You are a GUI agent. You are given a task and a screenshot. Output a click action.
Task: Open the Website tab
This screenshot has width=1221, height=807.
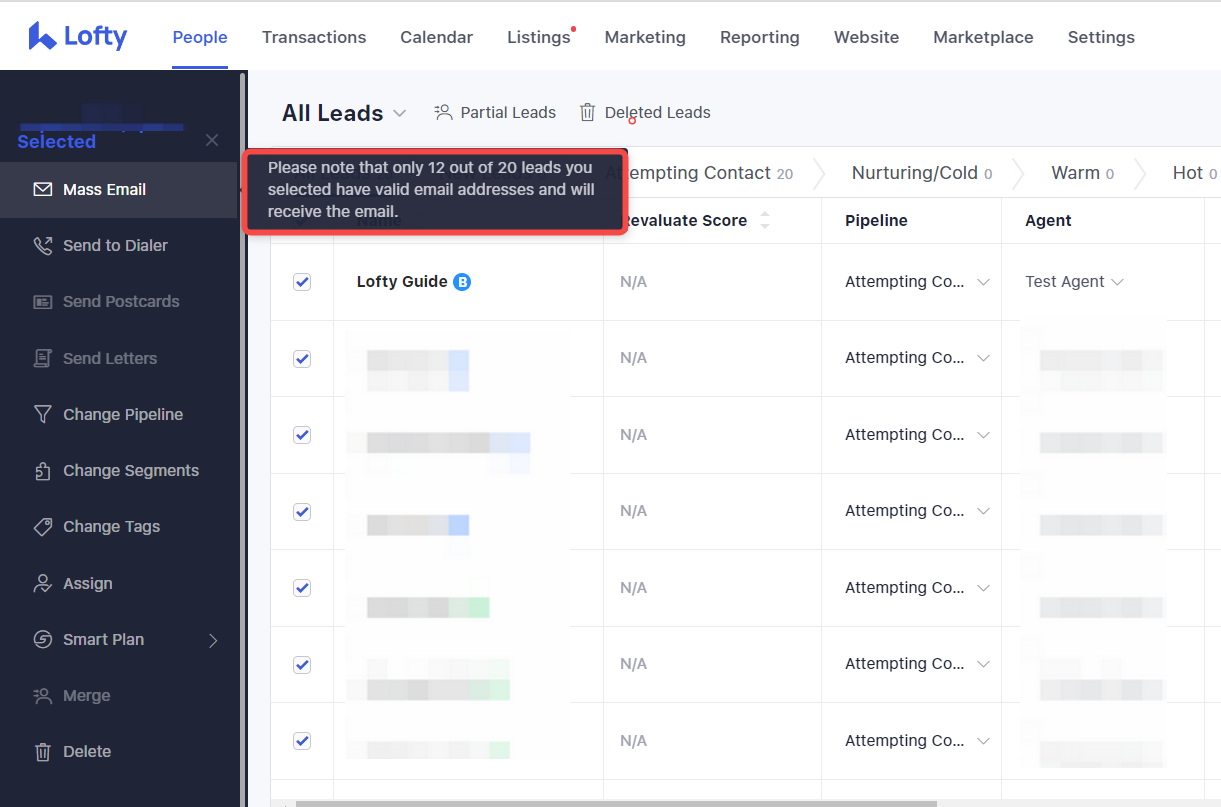coord(866,37)
